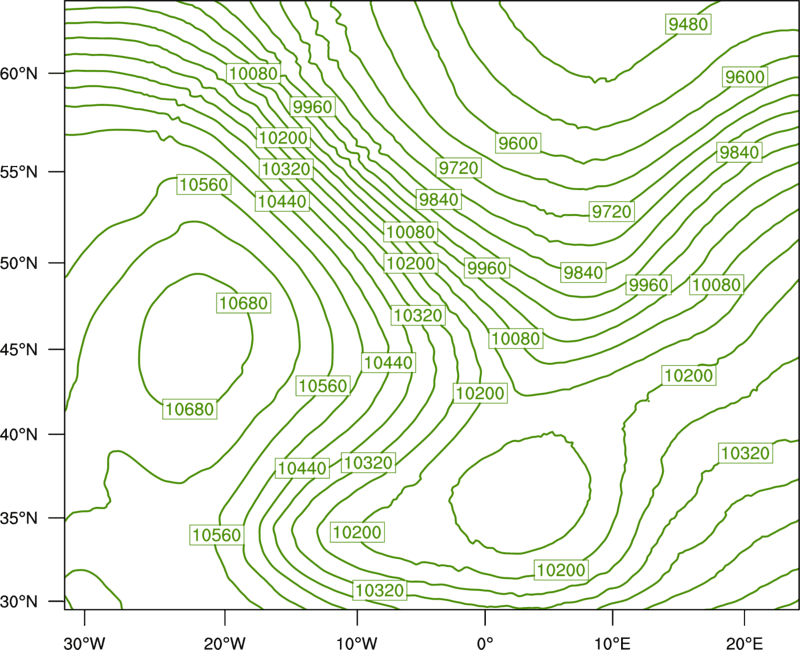The image size is (800, 650).
Task: Select the 60°N latitude axis label
Action: pyautogui.click(x=19, y=74)
